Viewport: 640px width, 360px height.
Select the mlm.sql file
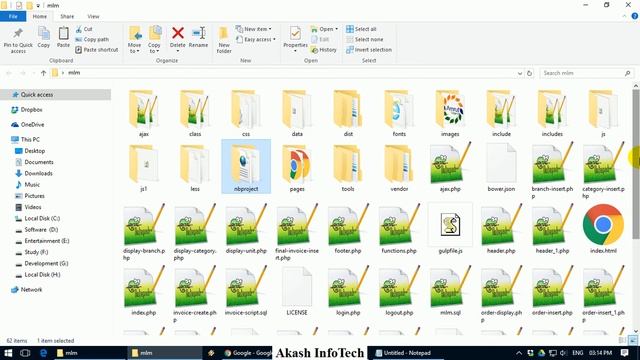point(450,291)
